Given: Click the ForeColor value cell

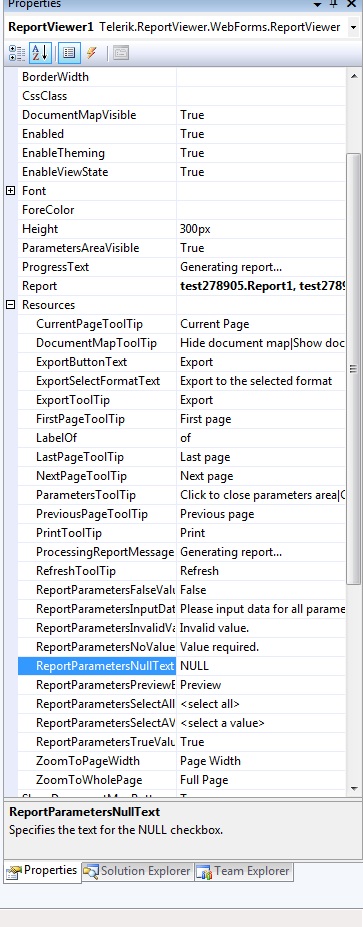Looking at the screenshot, I should click(261, 210).
